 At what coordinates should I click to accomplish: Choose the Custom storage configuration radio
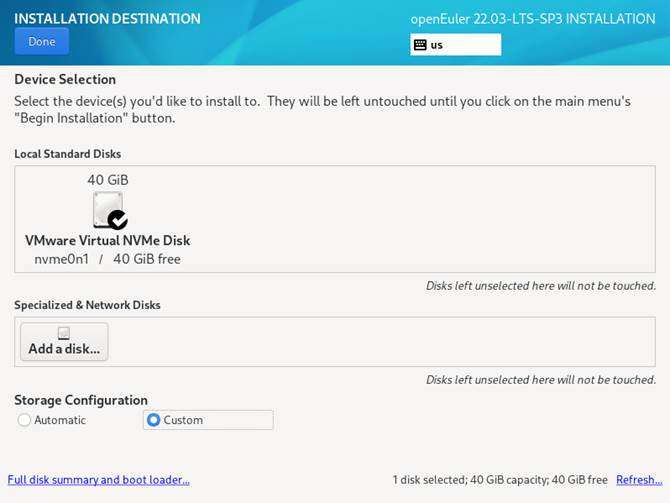click(154, 420)
